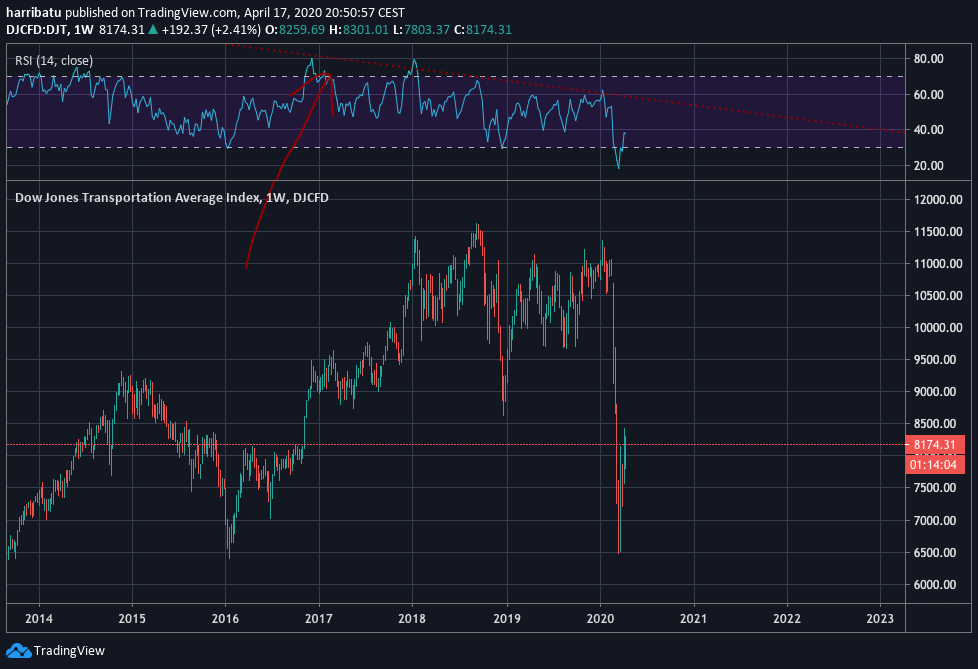The image size is (978, 669).
Task: Click the 7500.00 price axis label
Action: pyautogui.click(x=935, y=488)
